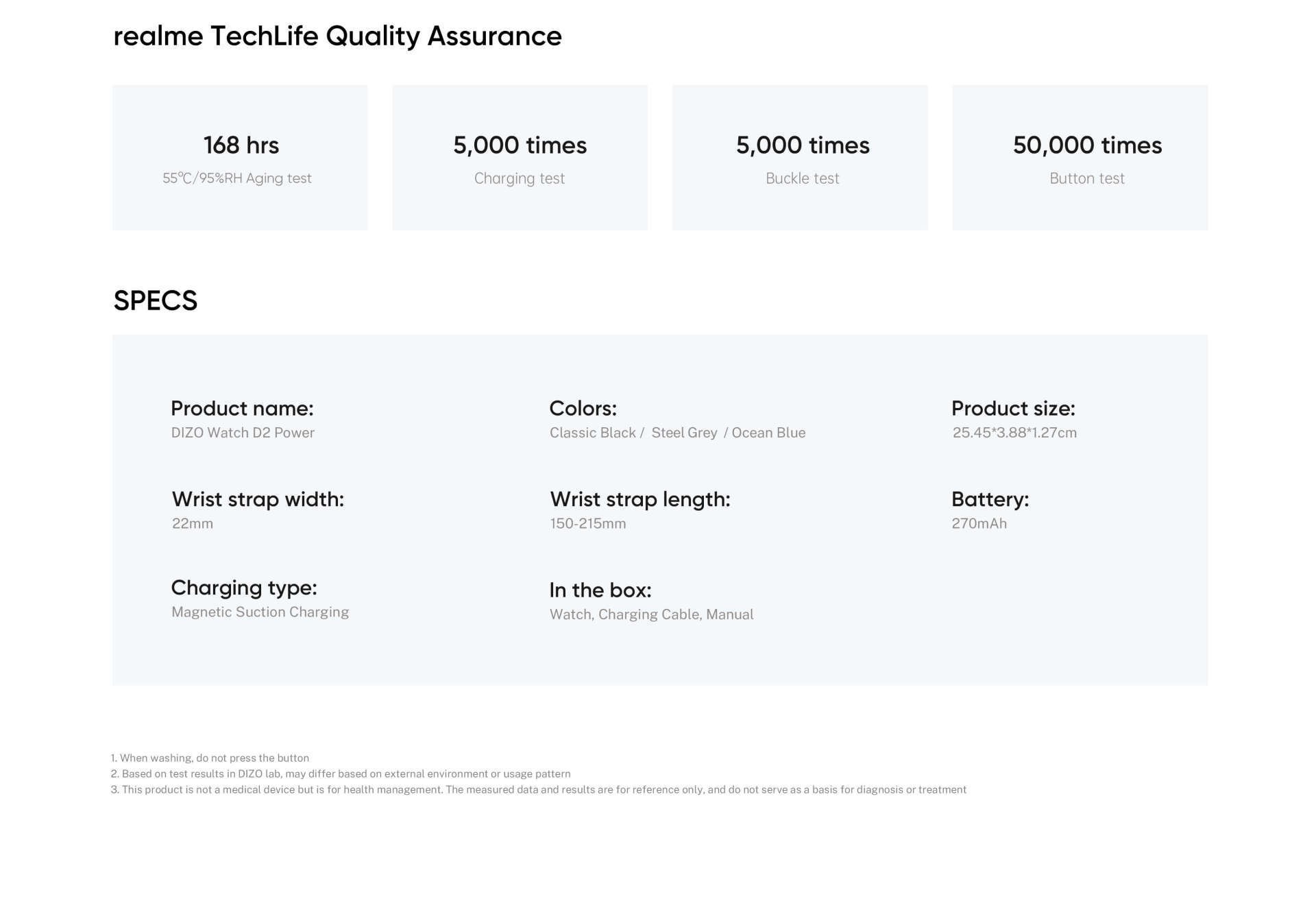Click the 168 hrs aging test card
This screenshot has width=1316, height=897.
[x=240, y=158]
